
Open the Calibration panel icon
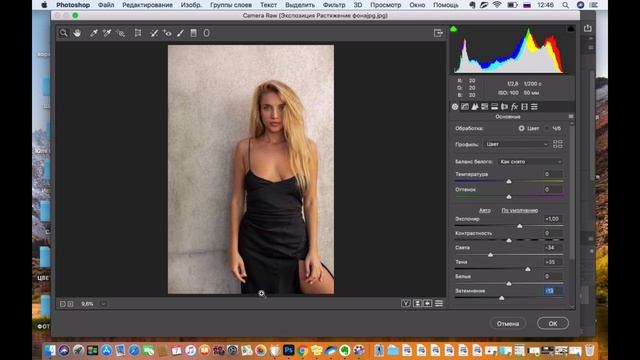pyautogui.click(x=524, y=107)
